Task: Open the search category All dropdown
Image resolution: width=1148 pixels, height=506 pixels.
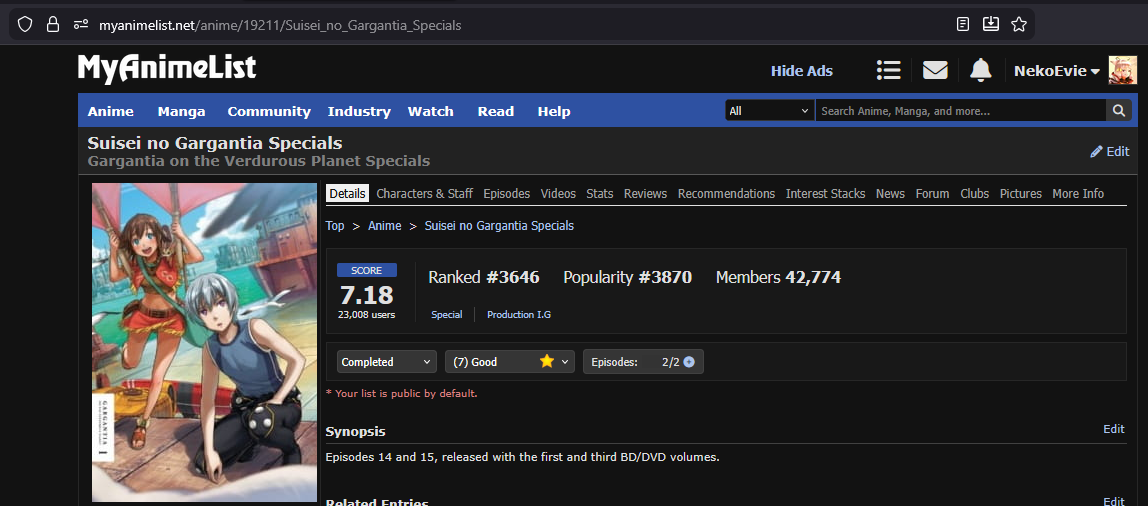Action: [769, 111]
